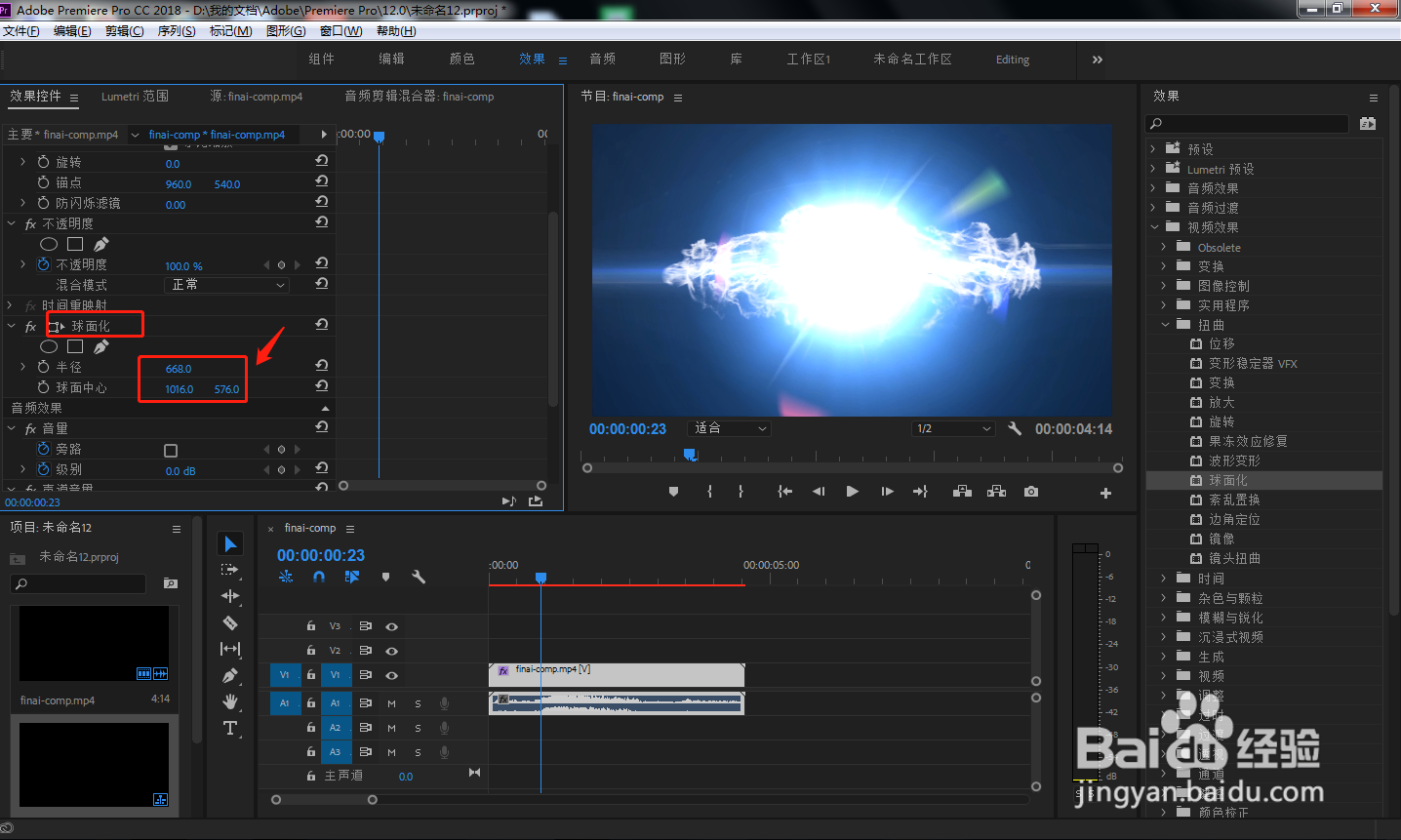Open timeline display settings wrench
1401x840 pixels.
click(x=419, y=577)
